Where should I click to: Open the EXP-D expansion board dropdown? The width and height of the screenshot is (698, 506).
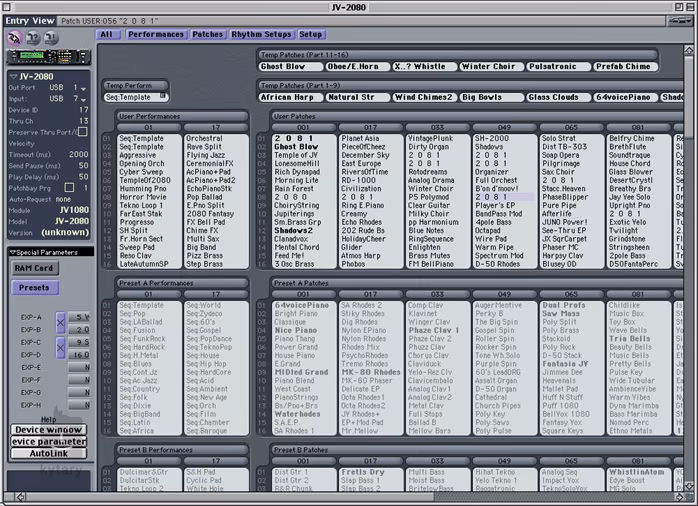pos(79,355)
